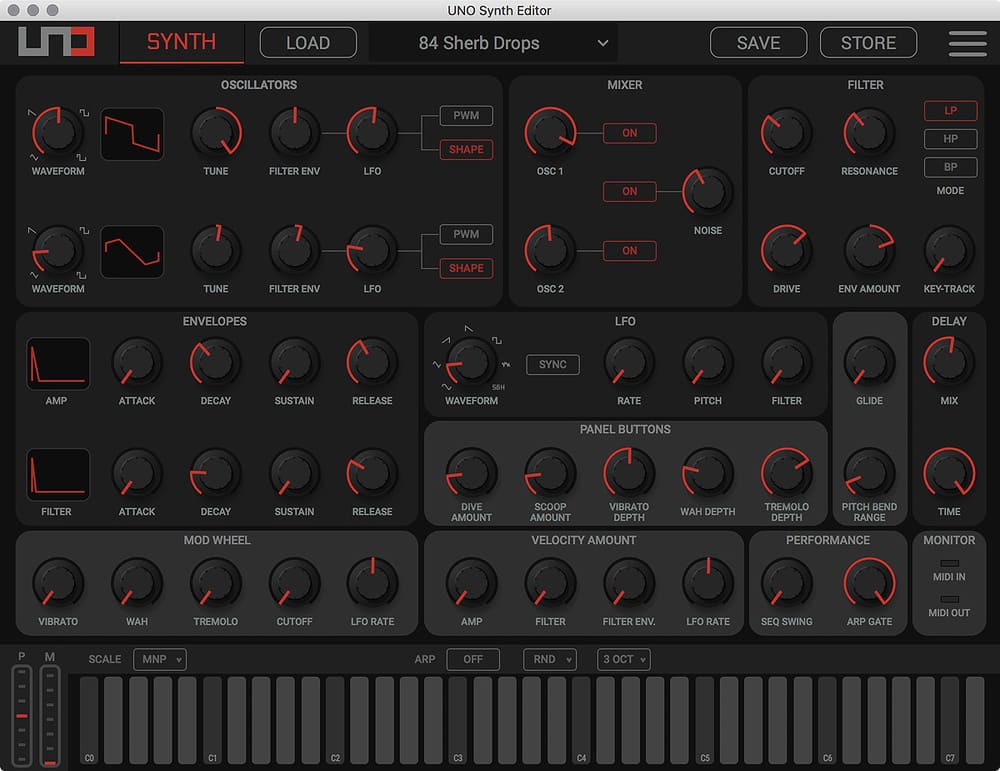Open the hamburger menu icon

[967, 43]
